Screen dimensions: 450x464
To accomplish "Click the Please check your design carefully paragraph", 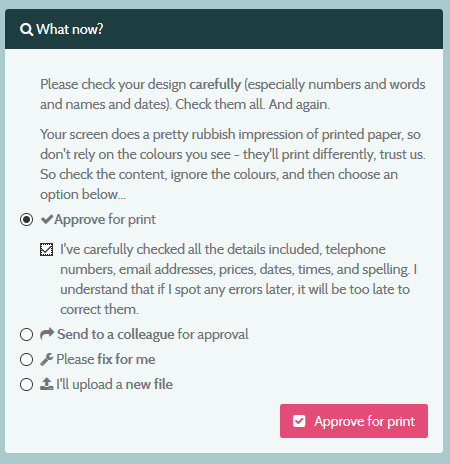I will pyautogui.click(x=233, y=94).
